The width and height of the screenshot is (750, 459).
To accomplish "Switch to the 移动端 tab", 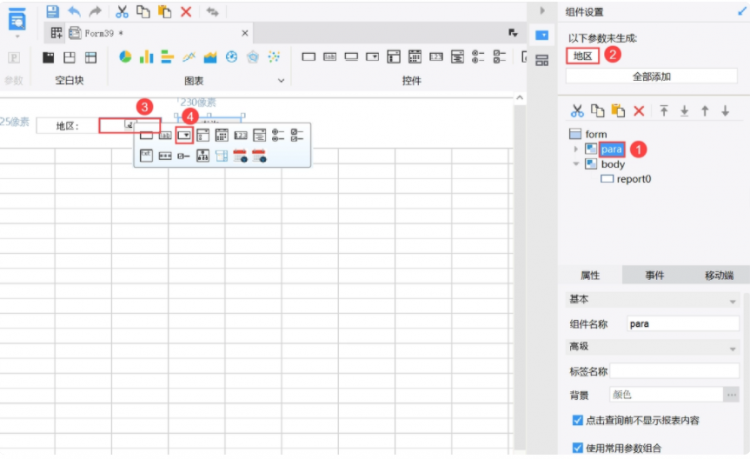I will (x=718, y=275).
